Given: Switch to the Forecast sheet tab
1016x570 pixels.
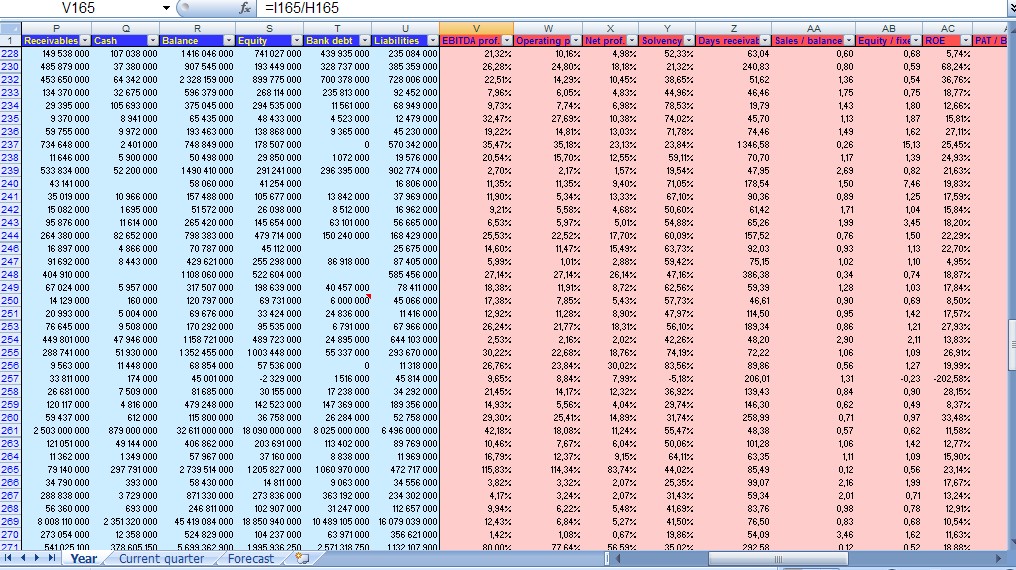Looking at the screenshot, I should click(x=251, y=558).
